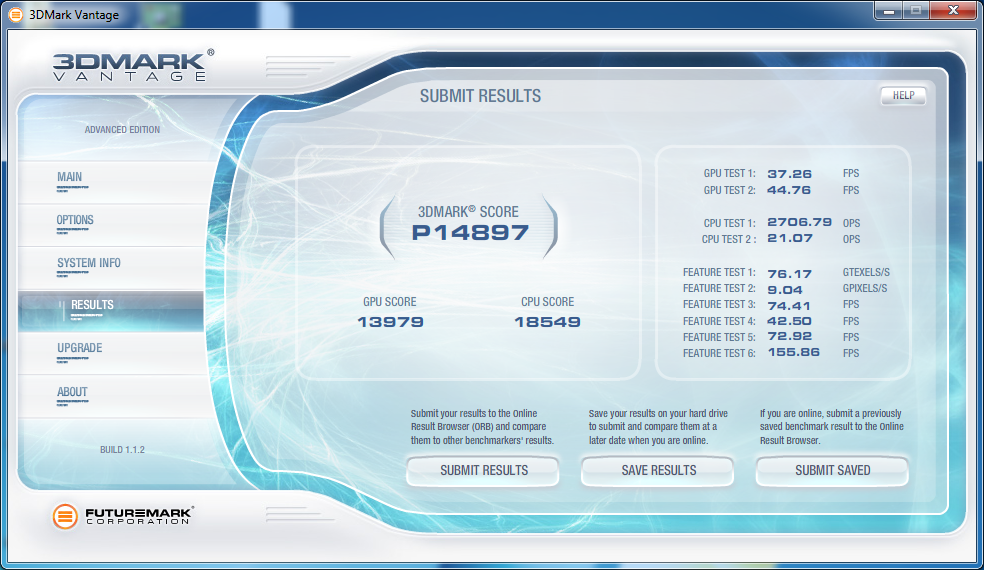
Task: Switch to System Info section
Action: (x=89, y=263)
